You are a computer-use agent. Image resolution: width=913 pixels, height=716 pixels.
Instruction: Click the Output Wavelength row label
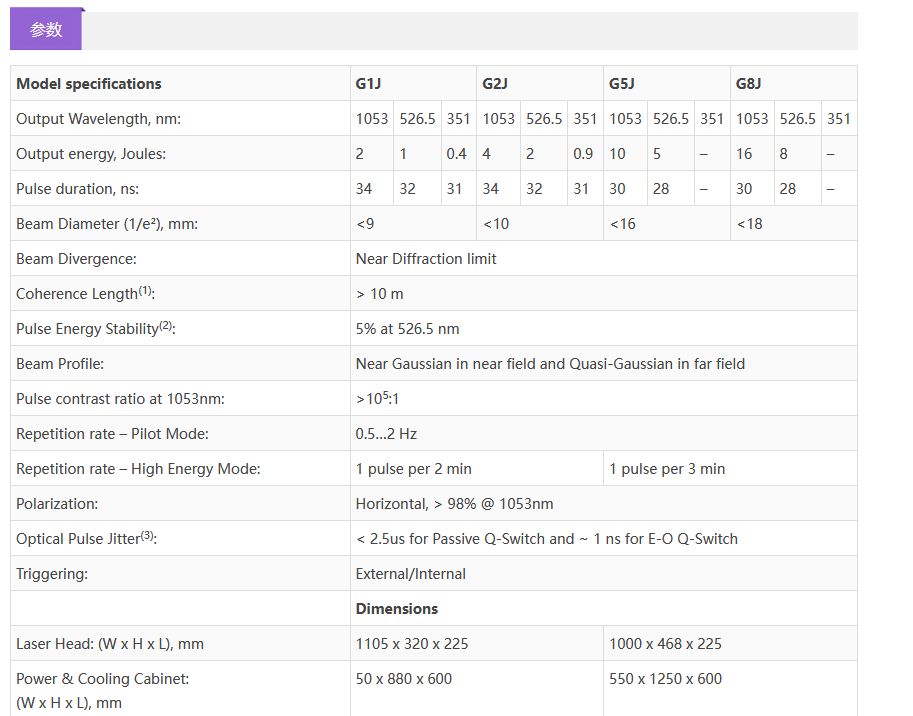(x=98, y=119)
